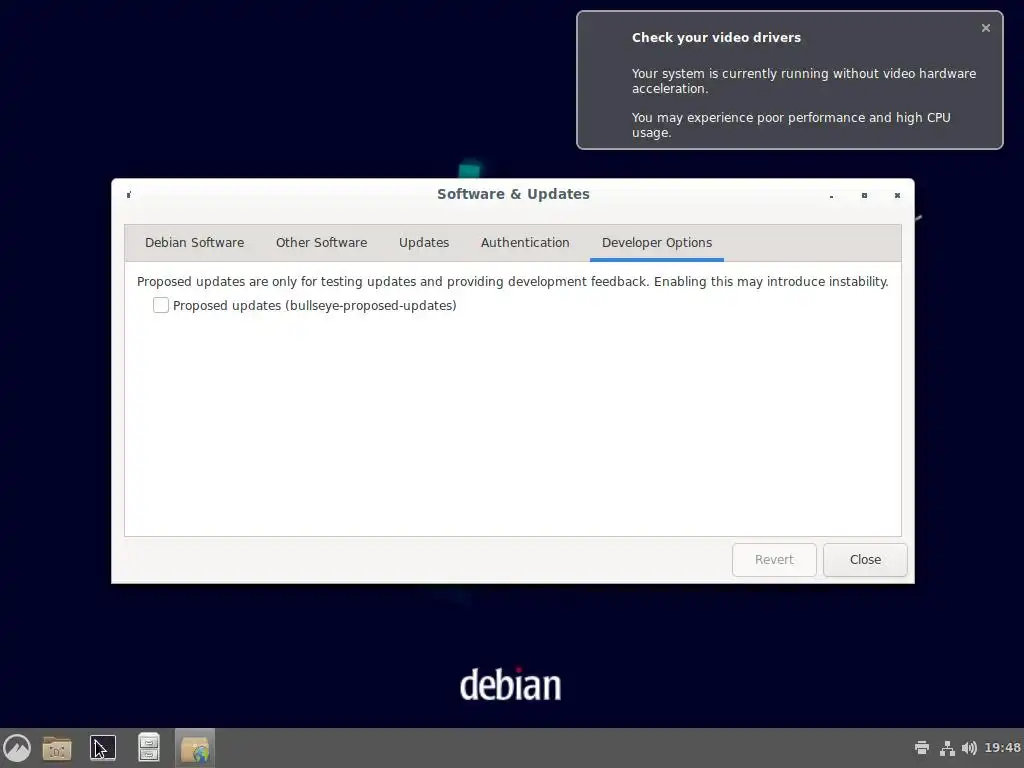Close Software & Updates via title bar X

(x=897, y=195)
